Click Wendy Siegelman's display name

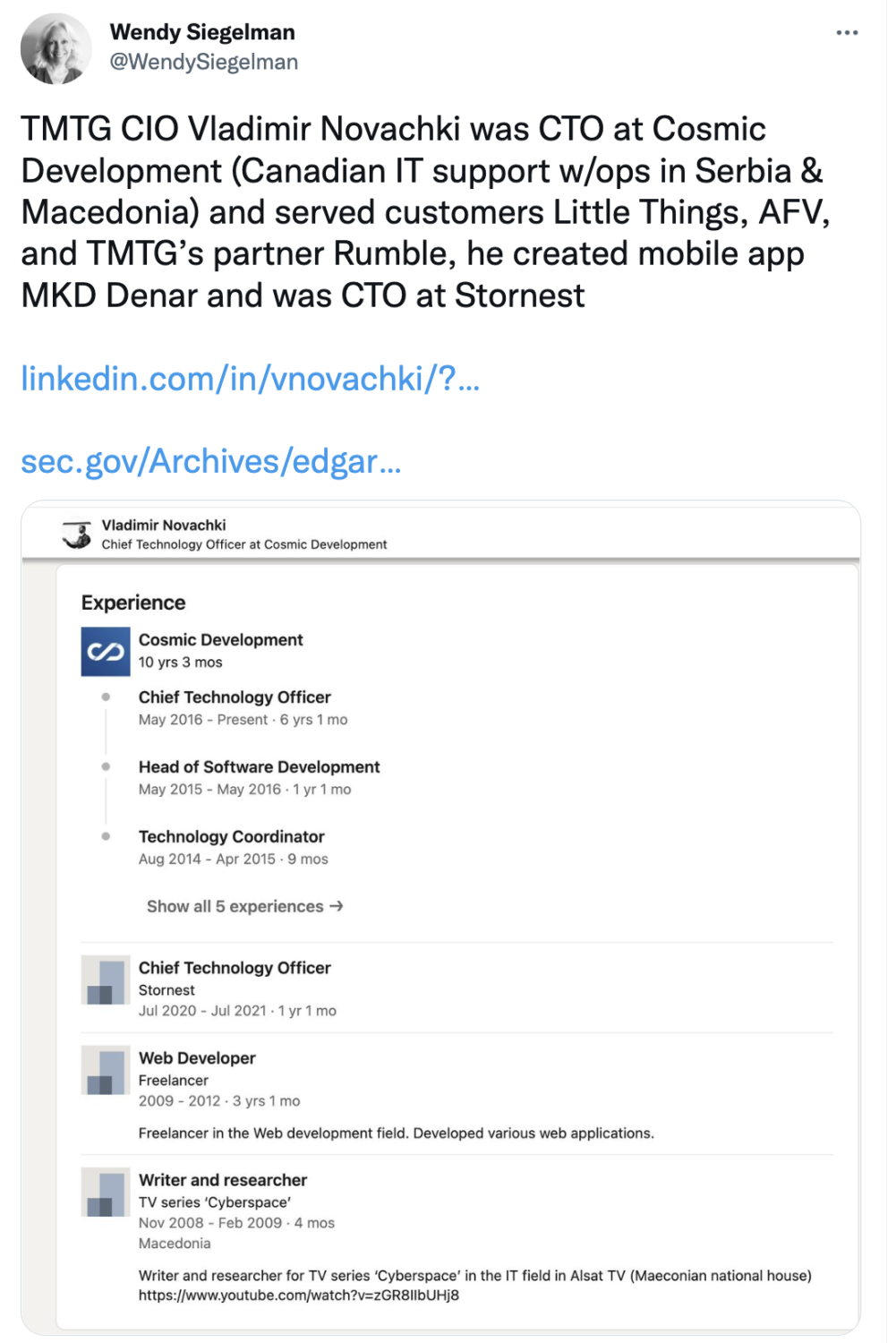203,31
